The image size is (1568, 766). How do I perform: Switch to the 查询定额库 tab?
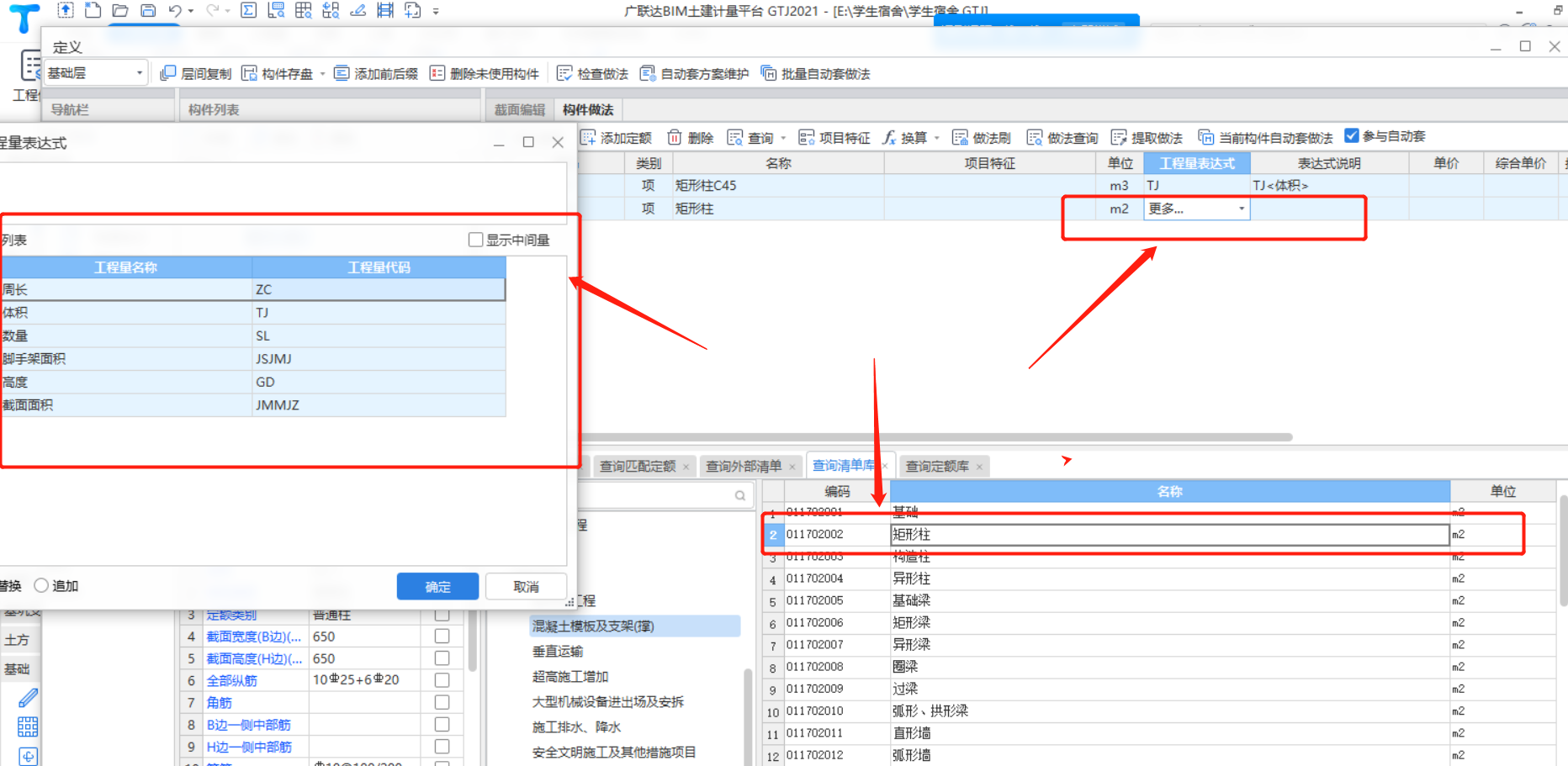937,466
